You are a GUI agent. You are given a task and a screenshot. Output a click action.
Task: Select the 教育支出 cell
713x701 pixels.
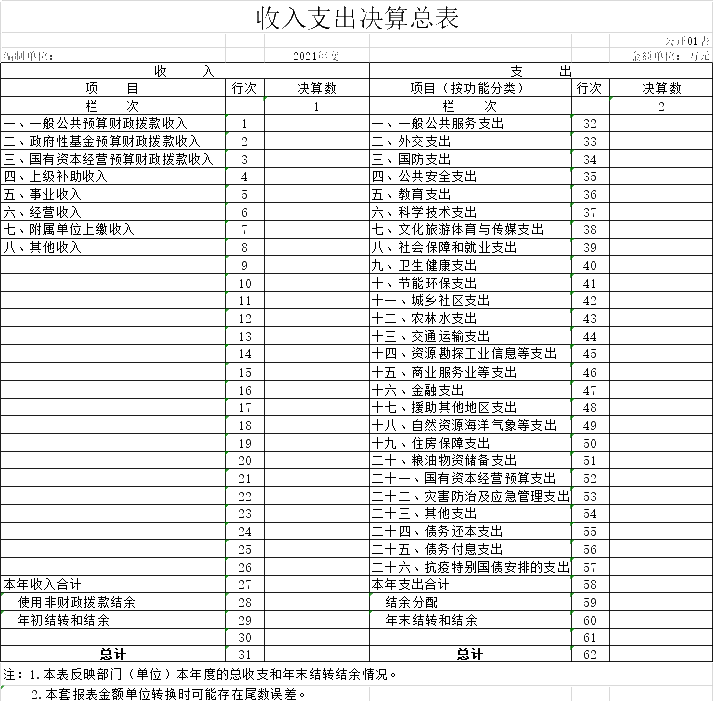coord(411,194)
